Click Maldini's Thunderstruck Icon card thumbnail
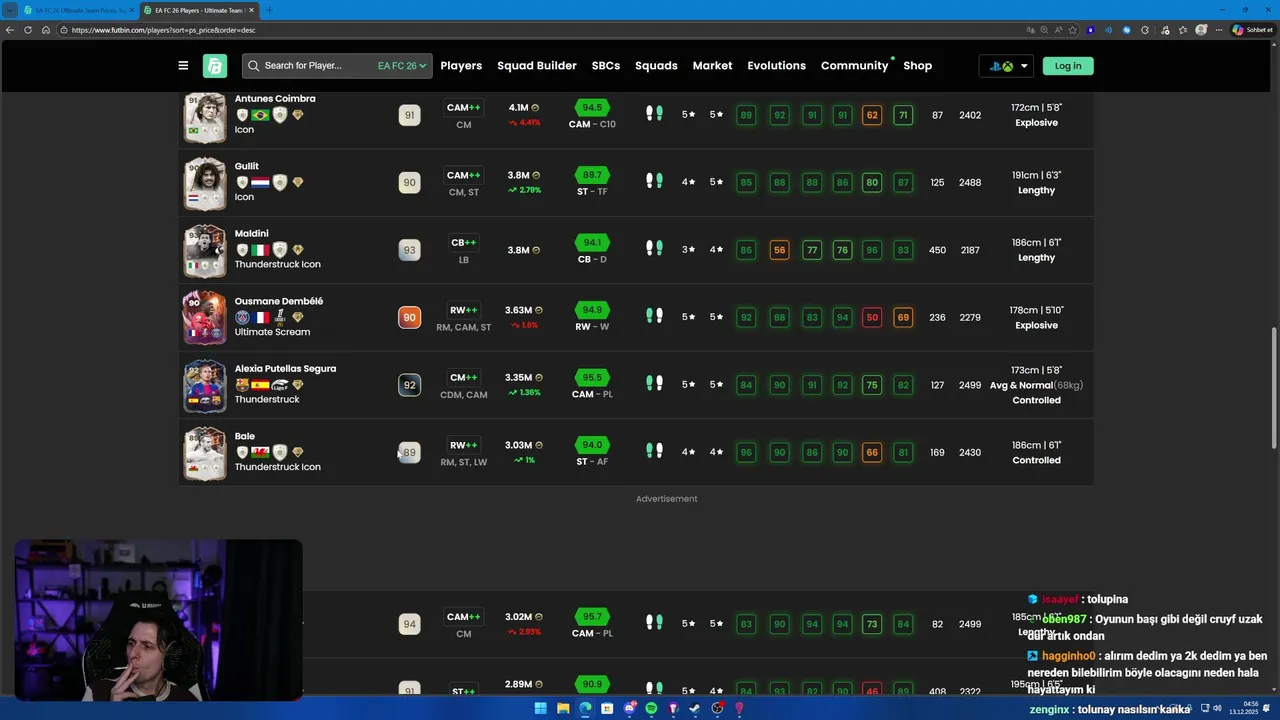The height and width of the screenshot is (720, 1280). pos(205,250)
